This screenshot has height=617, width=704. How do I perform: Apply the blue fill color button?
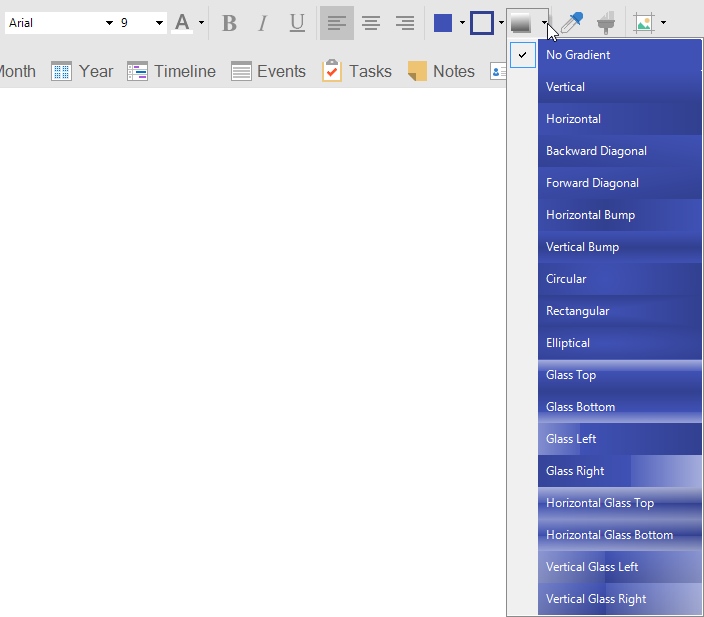pyautogui.click(x=443, y=23)
